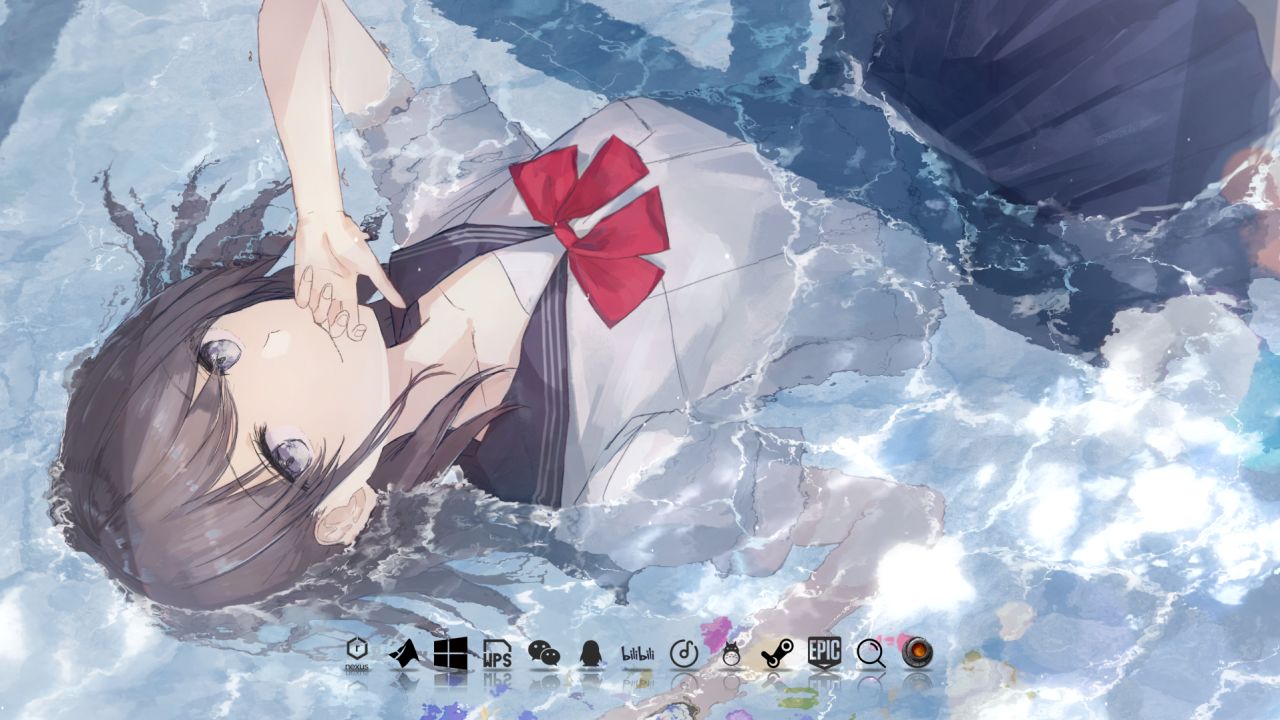Launch Steam from the dock
Image resolution: width=1280 pixels, height=720 pixels.
click(777, 653)
